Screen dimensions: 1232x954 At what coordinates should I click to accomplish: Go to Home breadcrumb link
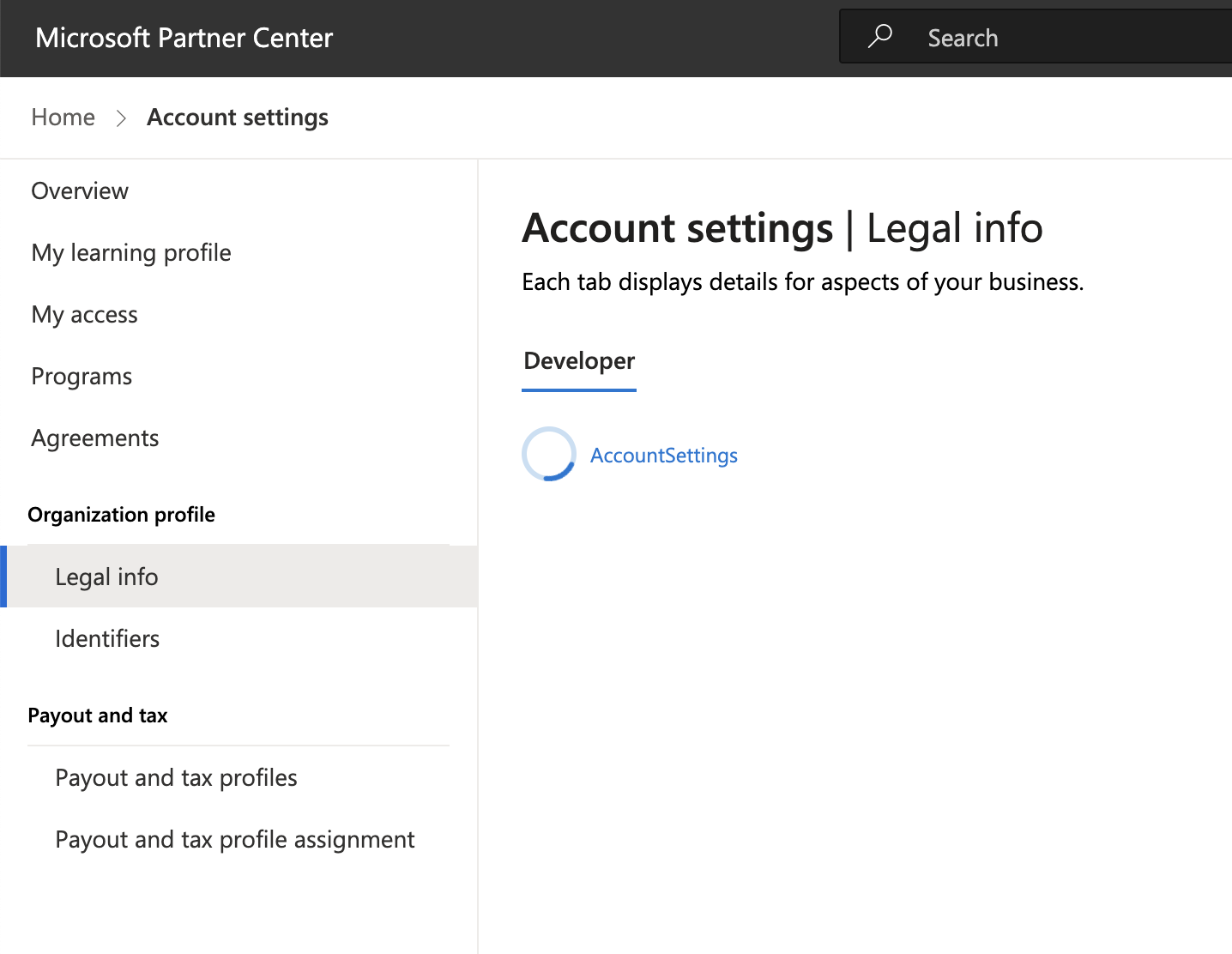(63, 118)
